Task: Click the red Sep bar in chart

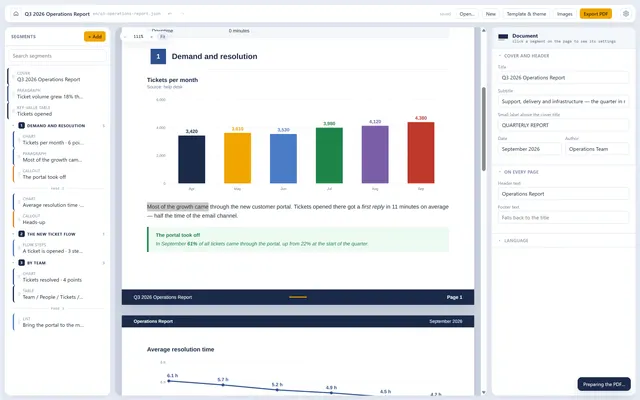Action: [x=421, y=153]
